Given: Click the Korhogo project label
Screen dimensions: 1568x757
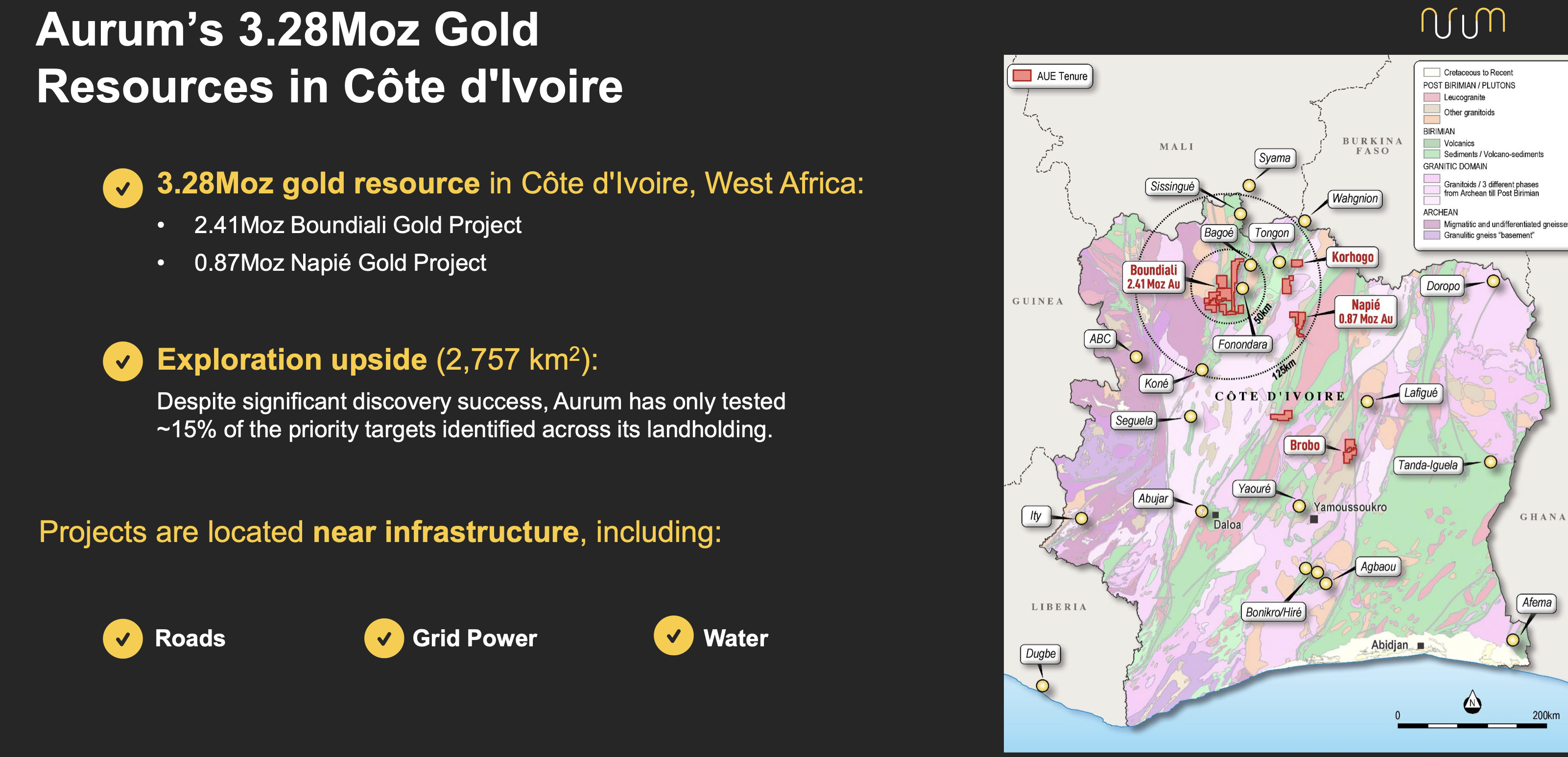Looking at the screenshot, I should pos(1352,257).
